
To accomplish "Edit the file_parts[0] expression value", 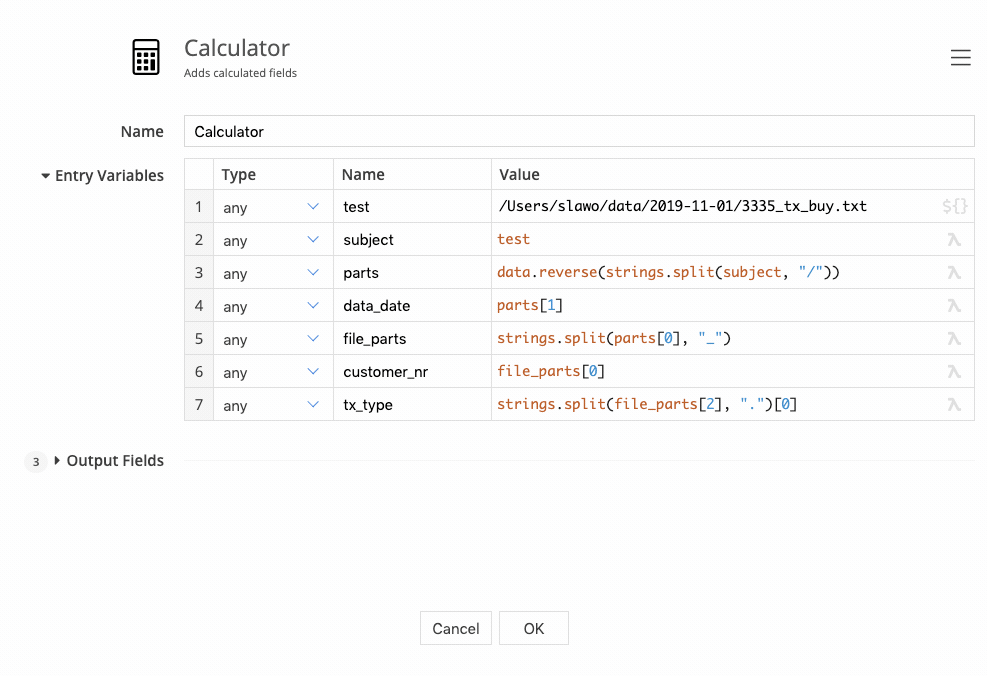I will [x=551, y=371].
